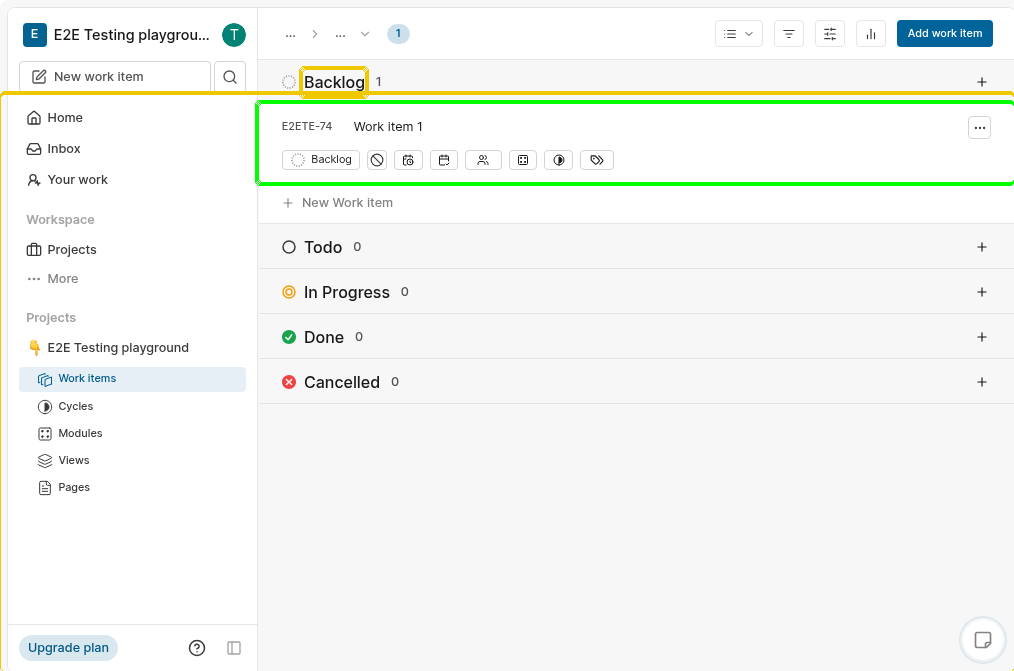
Task: Open the Work item 1 more options menu
Action: (x=979, y=127)
